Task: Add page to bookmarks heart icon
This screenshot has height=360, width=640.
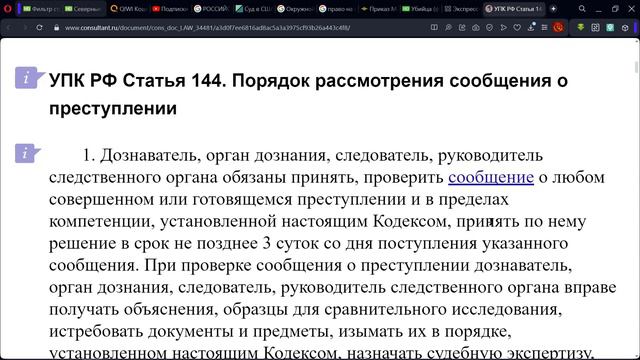Action: pyautogui.click(x=517, y=27)
